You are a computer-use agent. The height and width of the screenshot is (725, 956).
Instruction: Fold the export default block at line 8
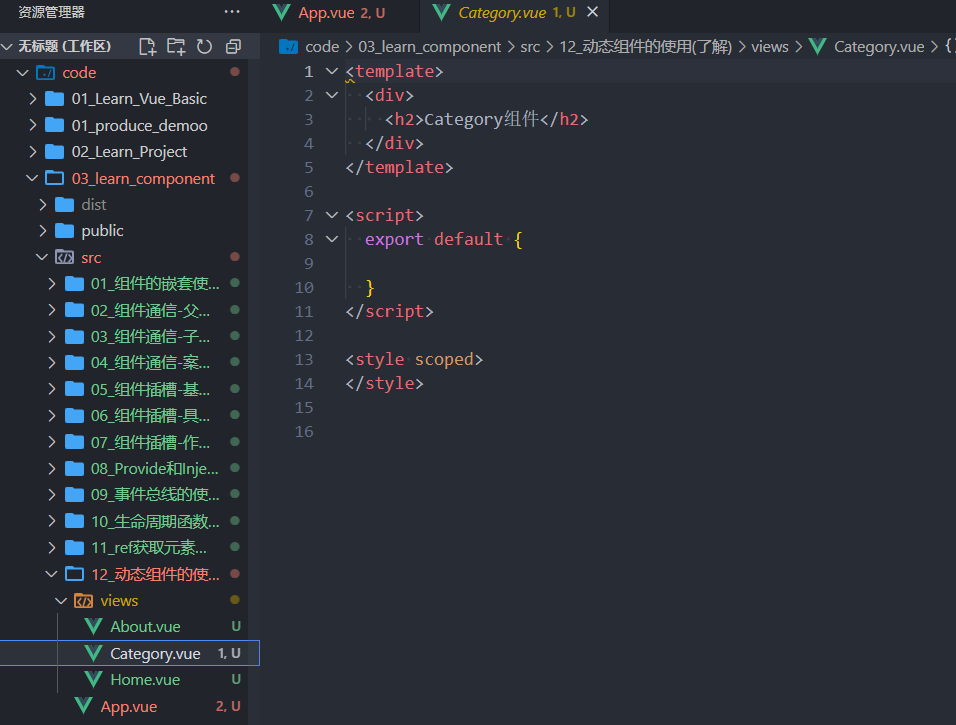pos(332,239)
